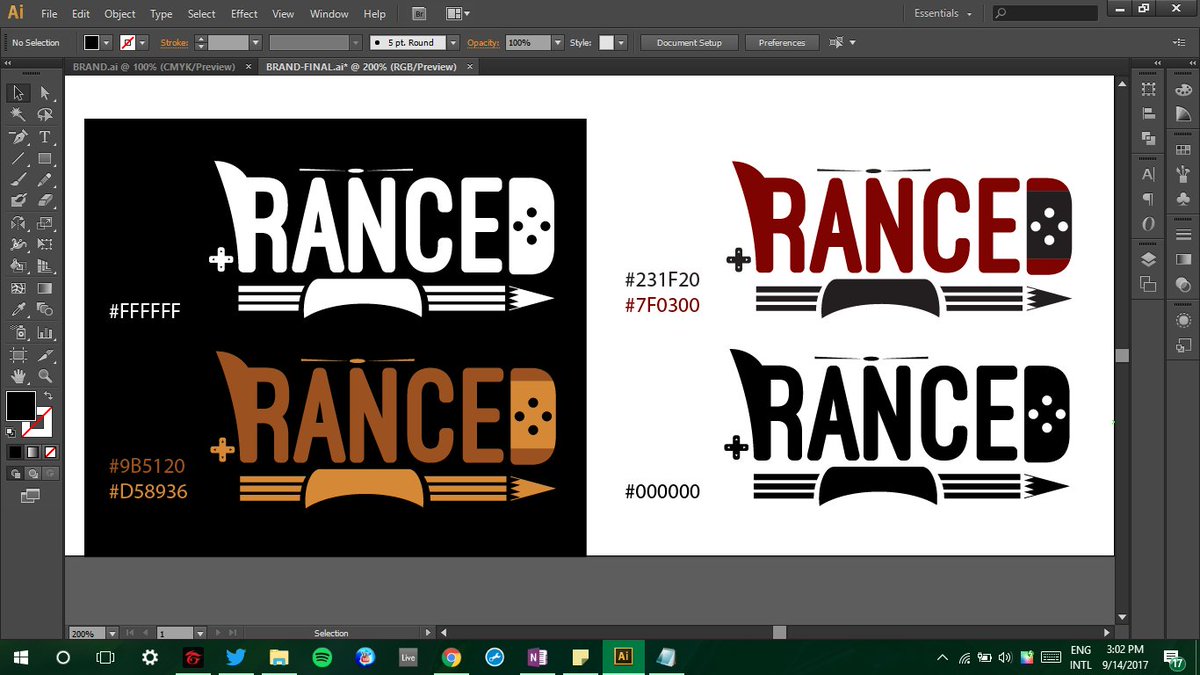Select the Eraser tool
The image size is (1200, 675).
[45, 201]
